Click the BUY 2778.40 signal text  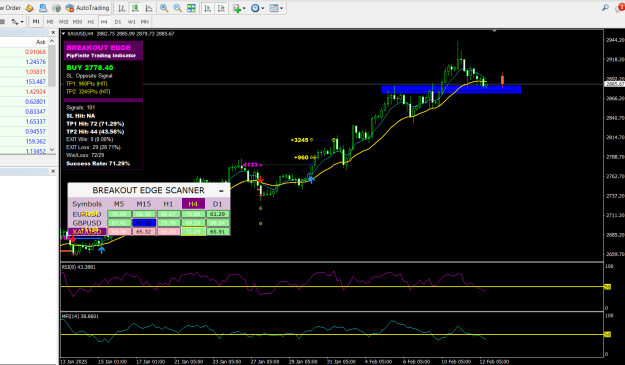click(90, 68)
